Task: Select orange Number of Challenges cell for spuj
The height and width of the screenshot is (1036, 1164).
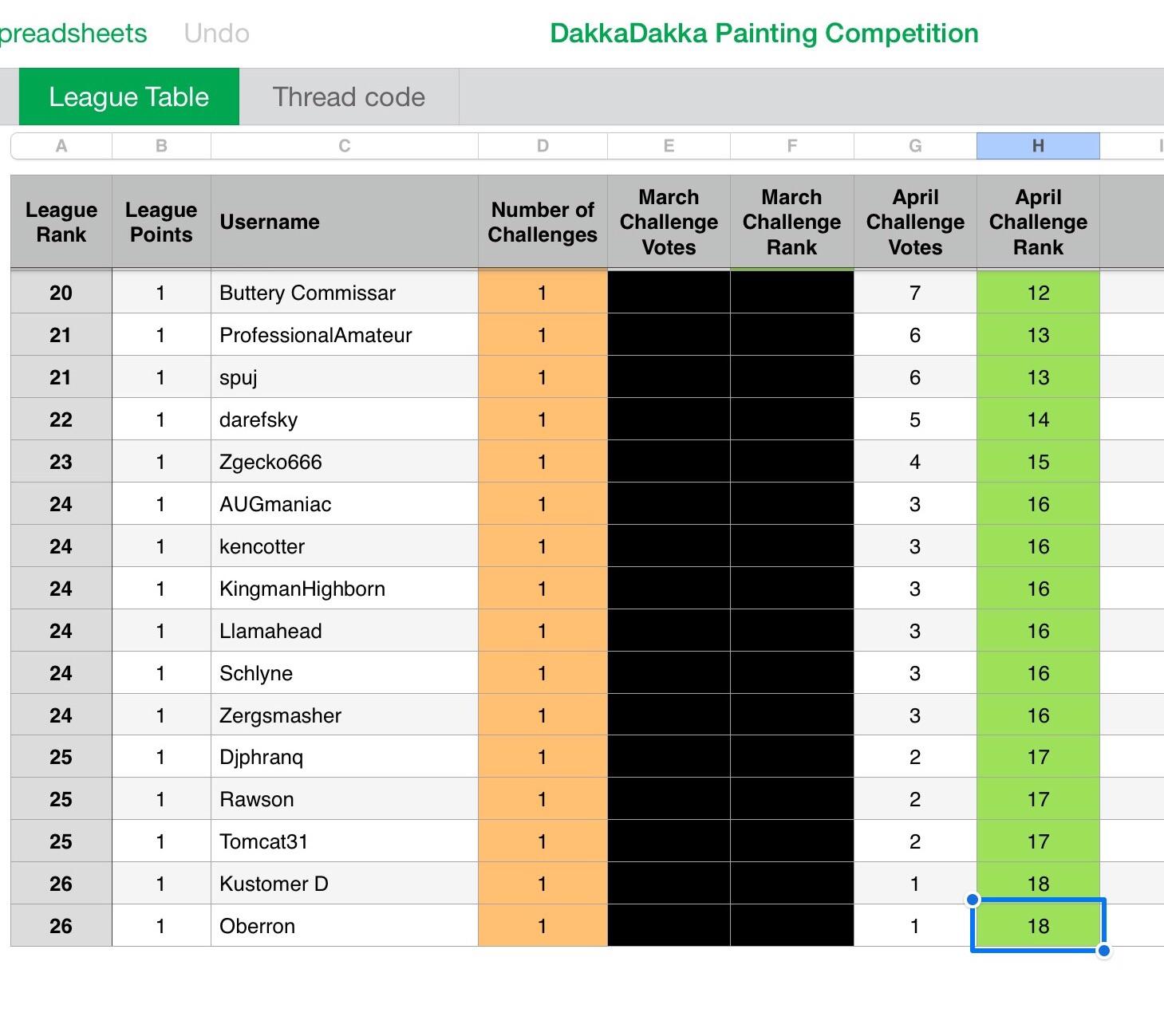Action: (x=542, y=377)
